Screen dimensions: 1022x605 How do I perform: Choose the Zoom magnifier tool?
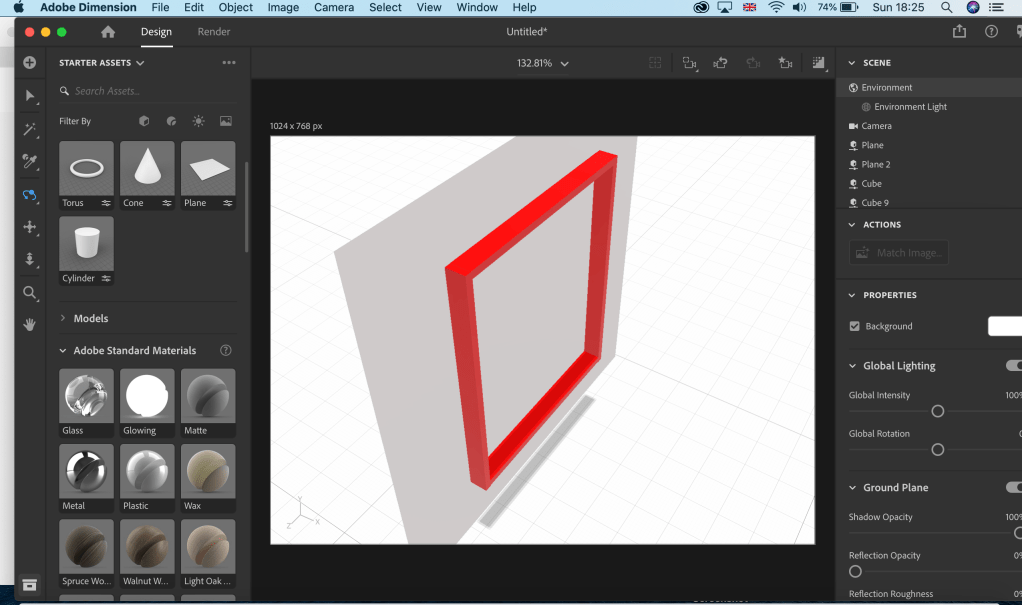30,293
